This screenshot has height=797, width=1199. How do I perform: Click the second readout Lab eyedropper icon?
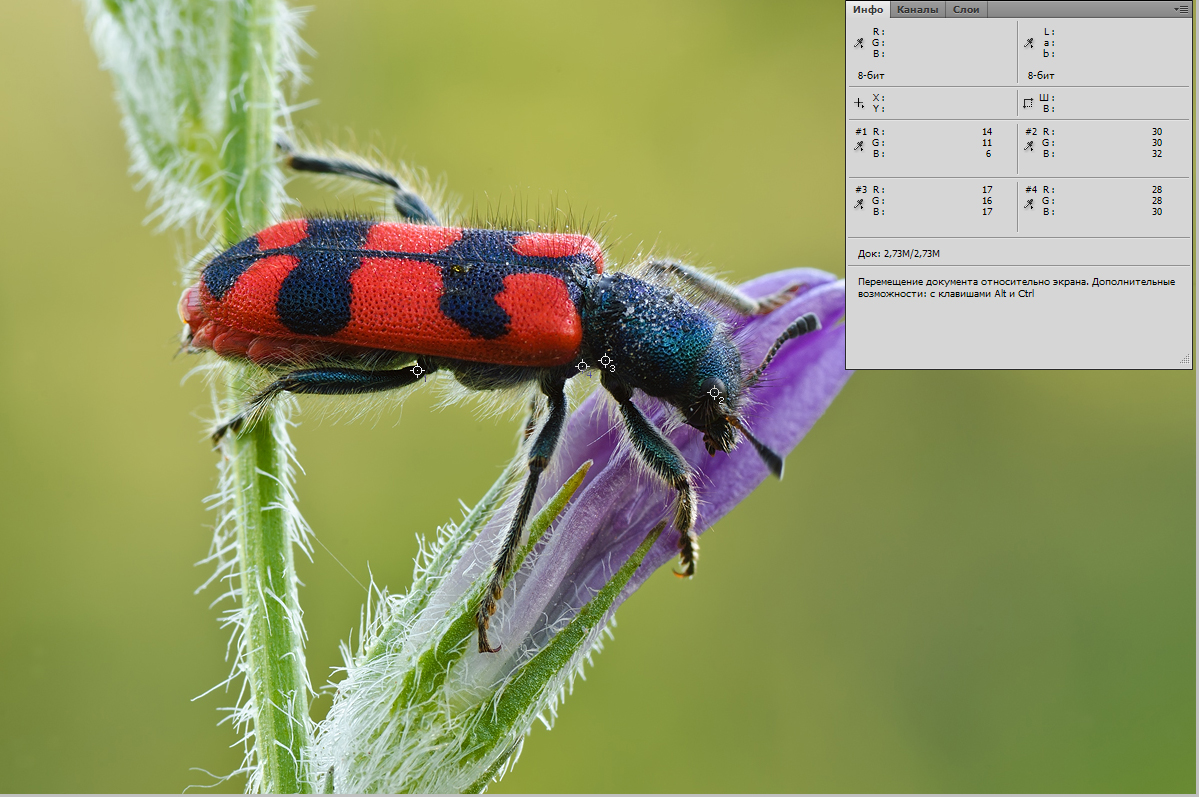pos(1028,43)
